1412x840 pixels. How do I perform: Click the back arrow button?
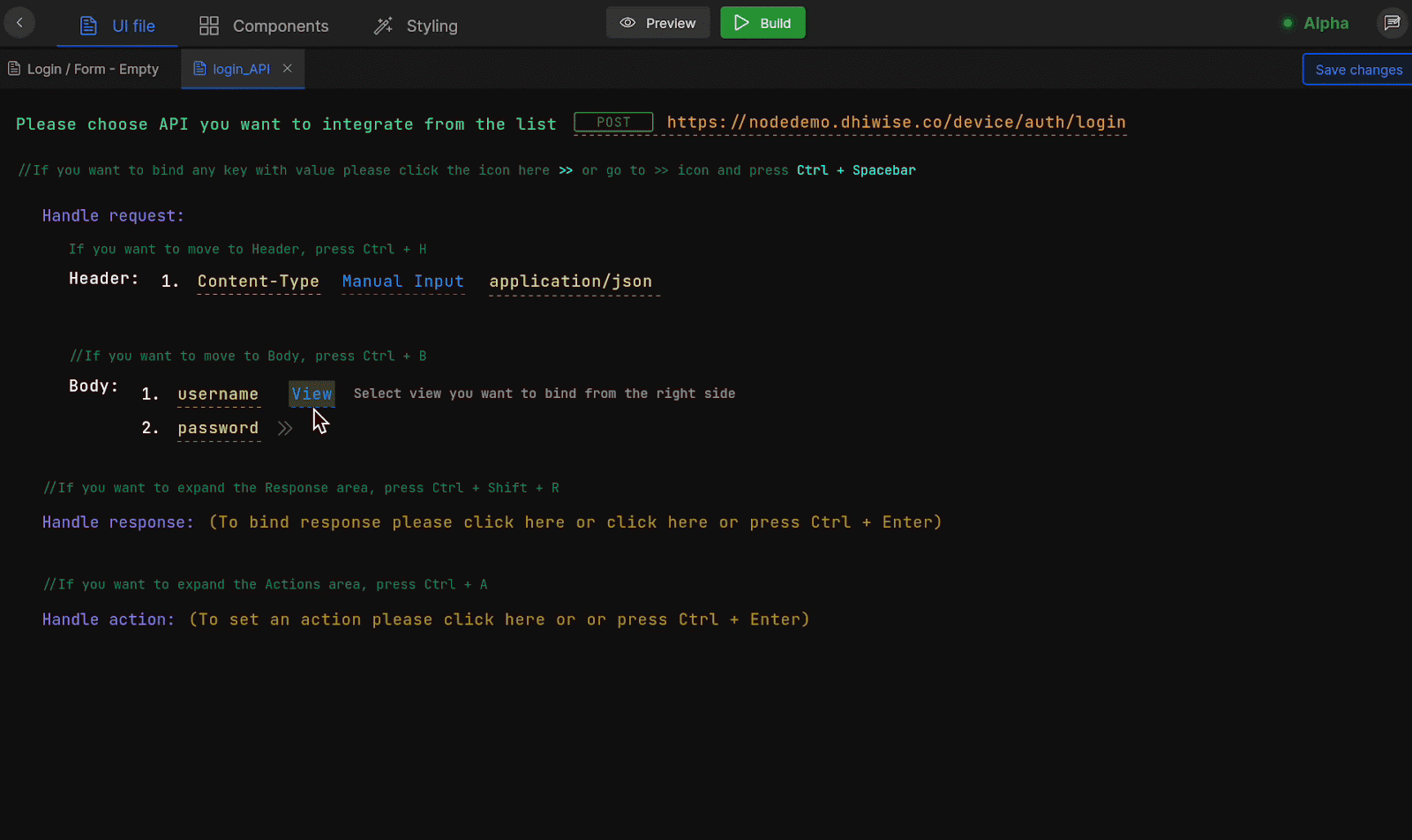19,23
